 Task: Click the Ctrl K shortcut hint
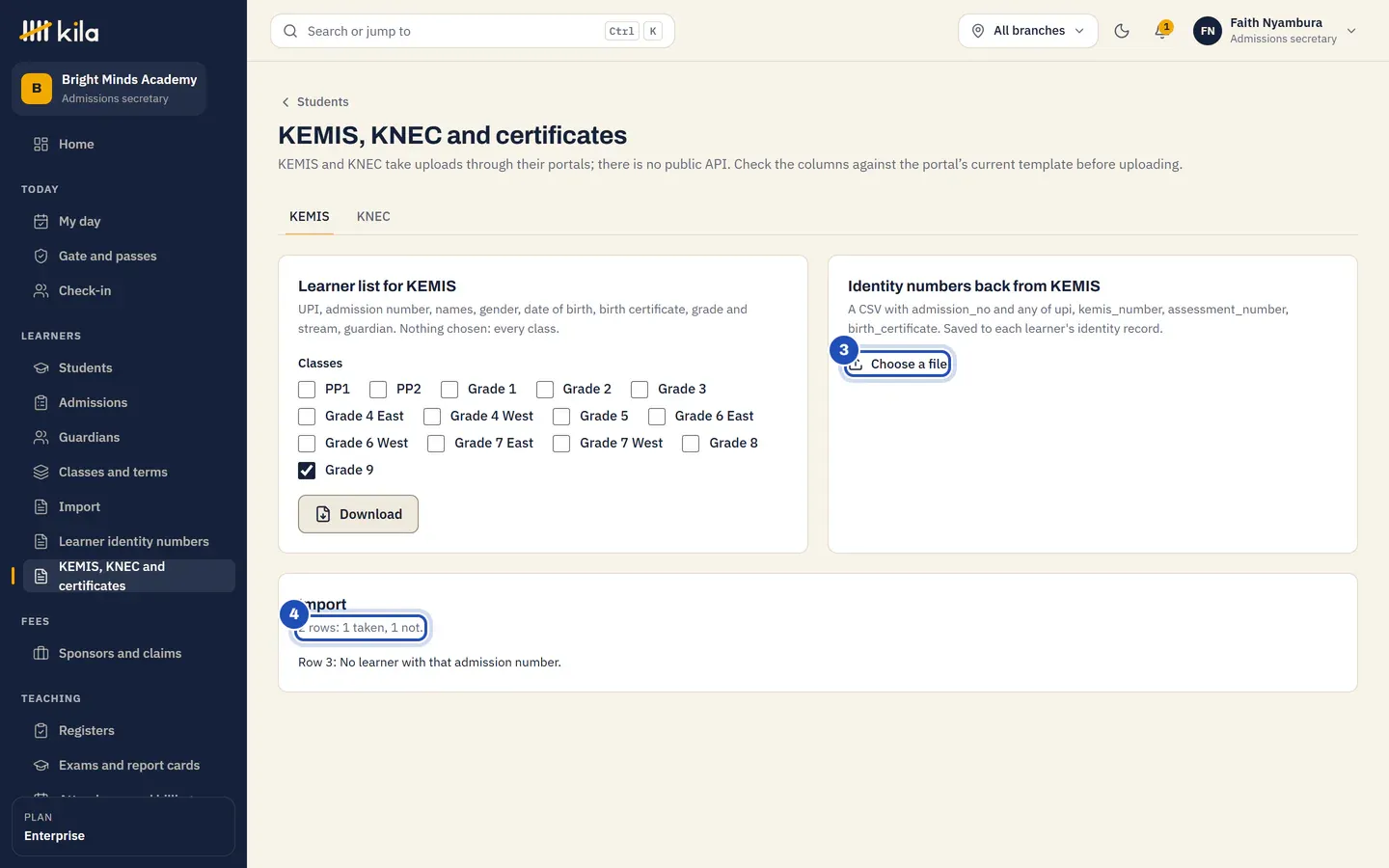click(x=634, y=31)
